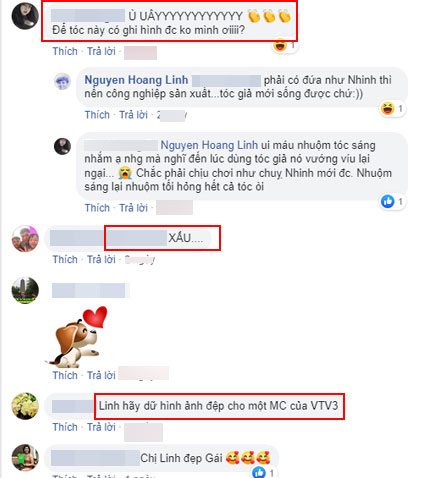Click the puppy with heart sticker

[x=77, y=336]
